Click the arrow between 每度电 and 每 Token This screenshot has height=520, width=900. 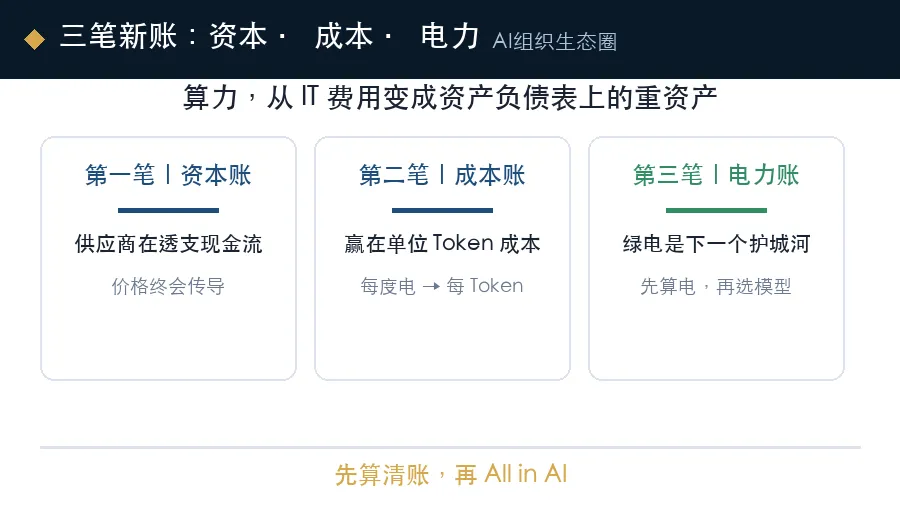tap(431, 286)
